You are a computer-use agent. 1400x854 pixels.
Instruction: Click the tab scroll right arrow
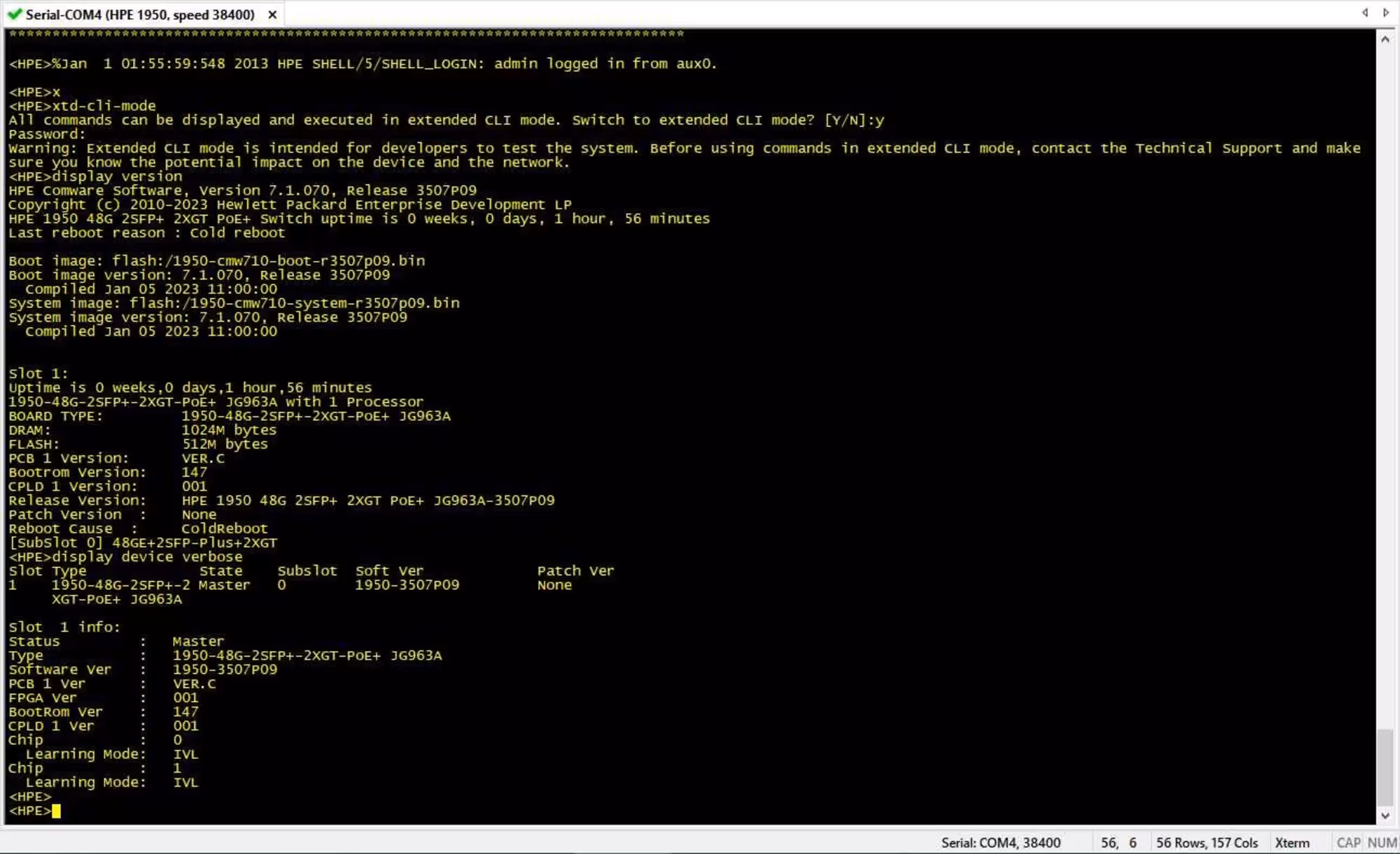[x=1385, y=13]
